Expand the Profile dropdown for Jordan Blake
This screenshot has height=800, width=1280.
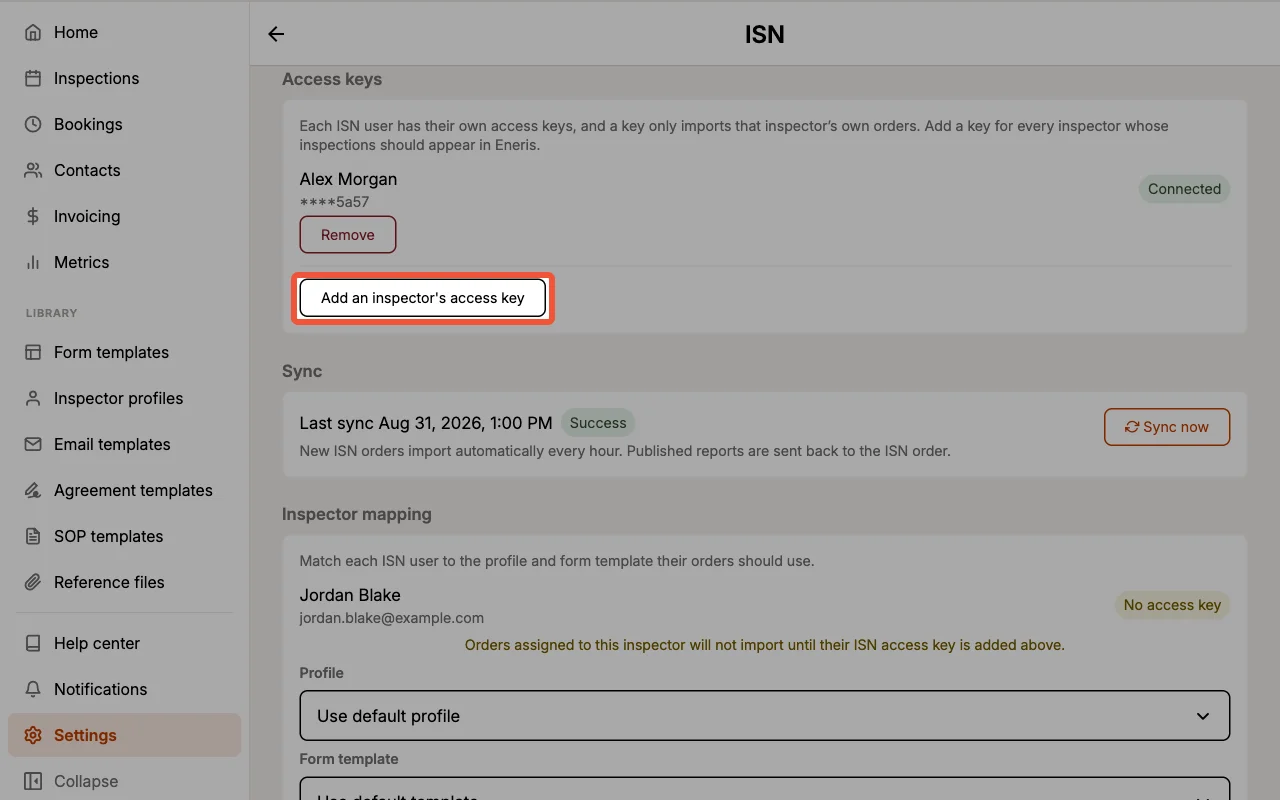coord(765,716)
